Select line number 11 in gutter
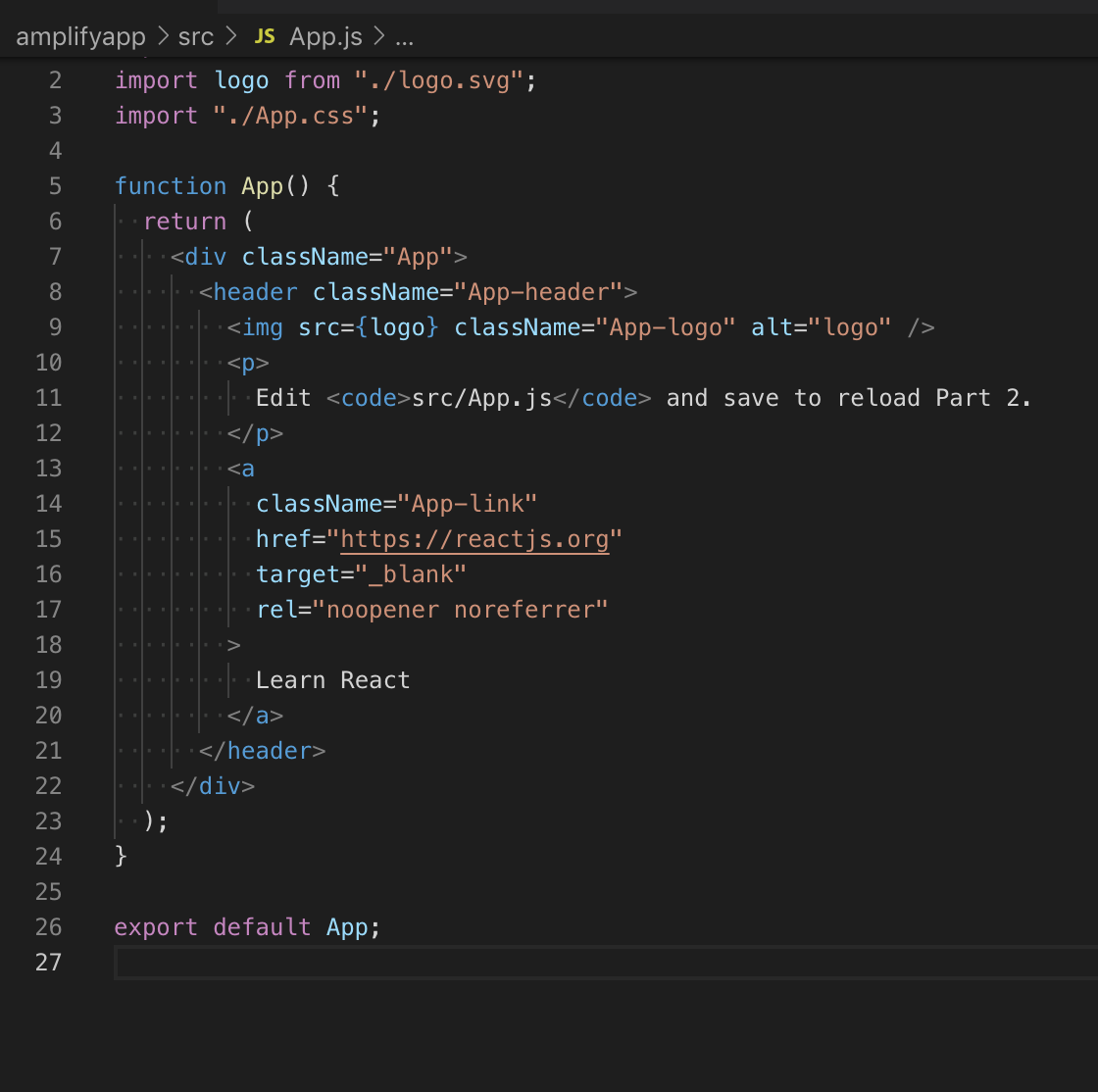 [48, 398]
